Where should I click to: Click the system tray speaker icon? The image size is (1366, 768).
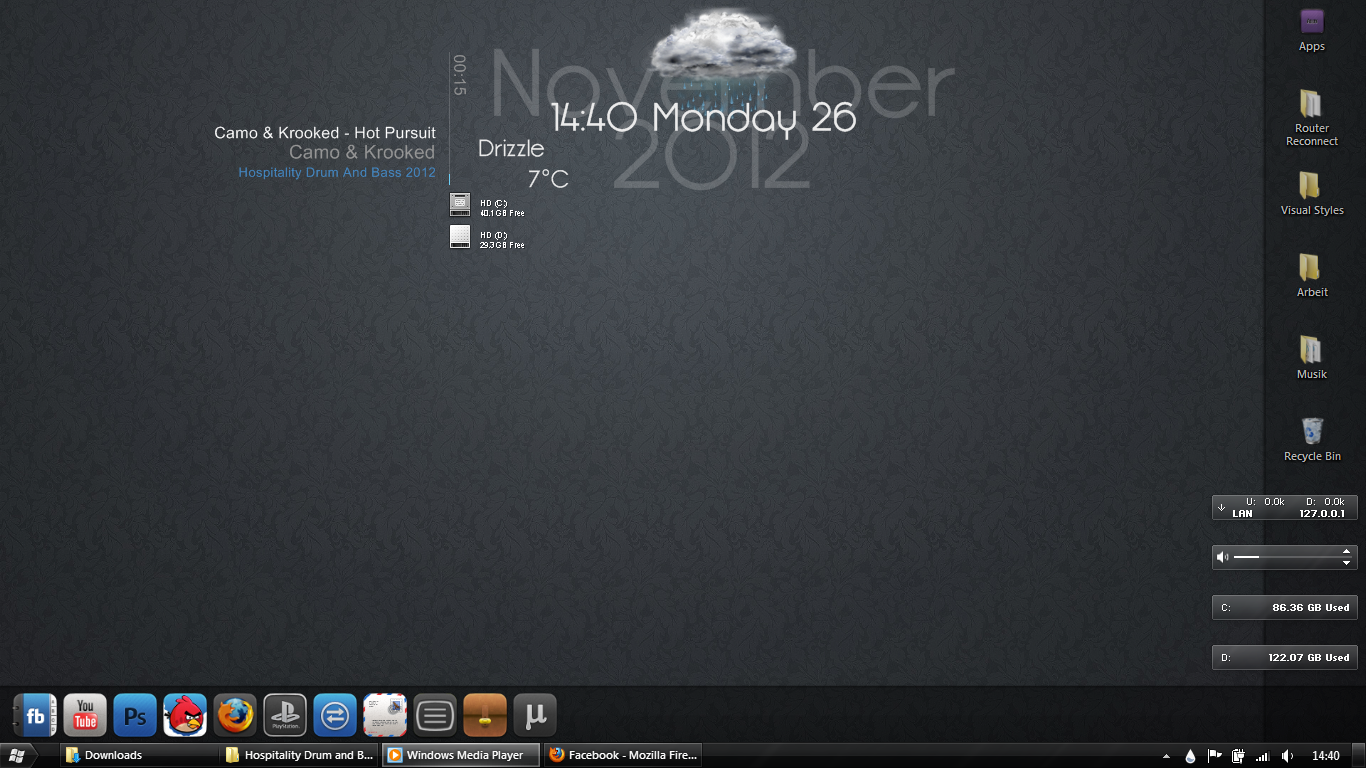point(1287,756)
